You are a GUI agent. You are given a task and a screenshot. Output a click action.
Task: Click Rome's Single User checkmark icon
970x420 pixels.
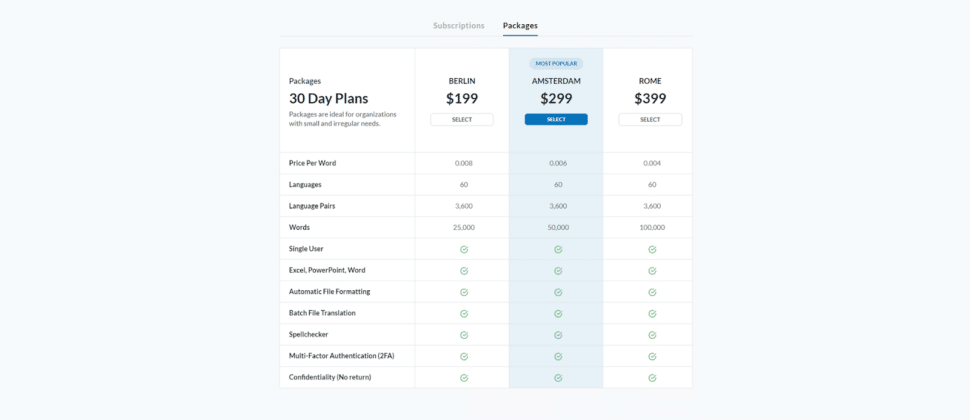point(652,249)
